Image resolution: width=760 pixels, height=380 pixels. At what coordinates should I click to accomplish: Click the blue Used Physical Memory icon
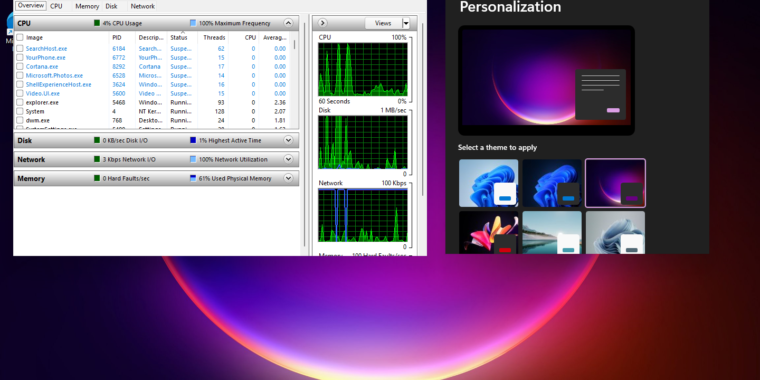(193, 178)
